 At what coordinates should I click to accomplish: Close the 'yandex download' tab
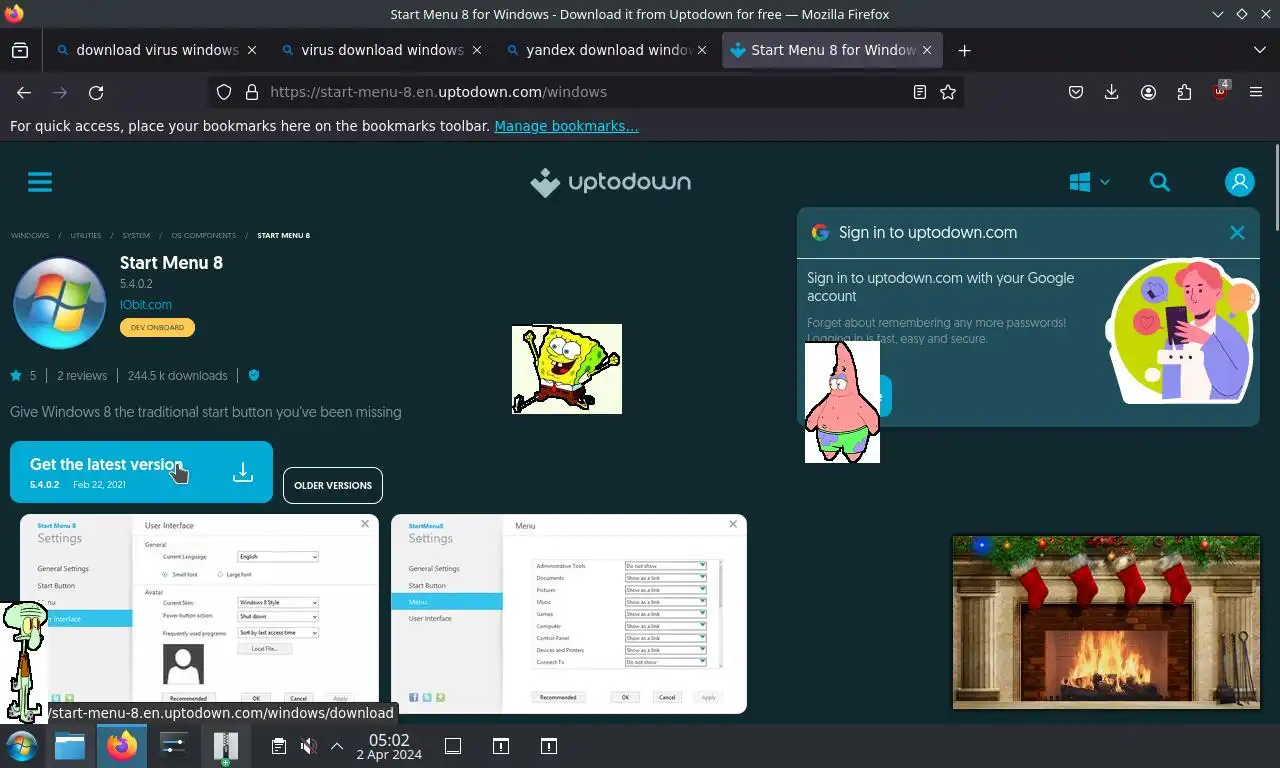coord(702,50)
